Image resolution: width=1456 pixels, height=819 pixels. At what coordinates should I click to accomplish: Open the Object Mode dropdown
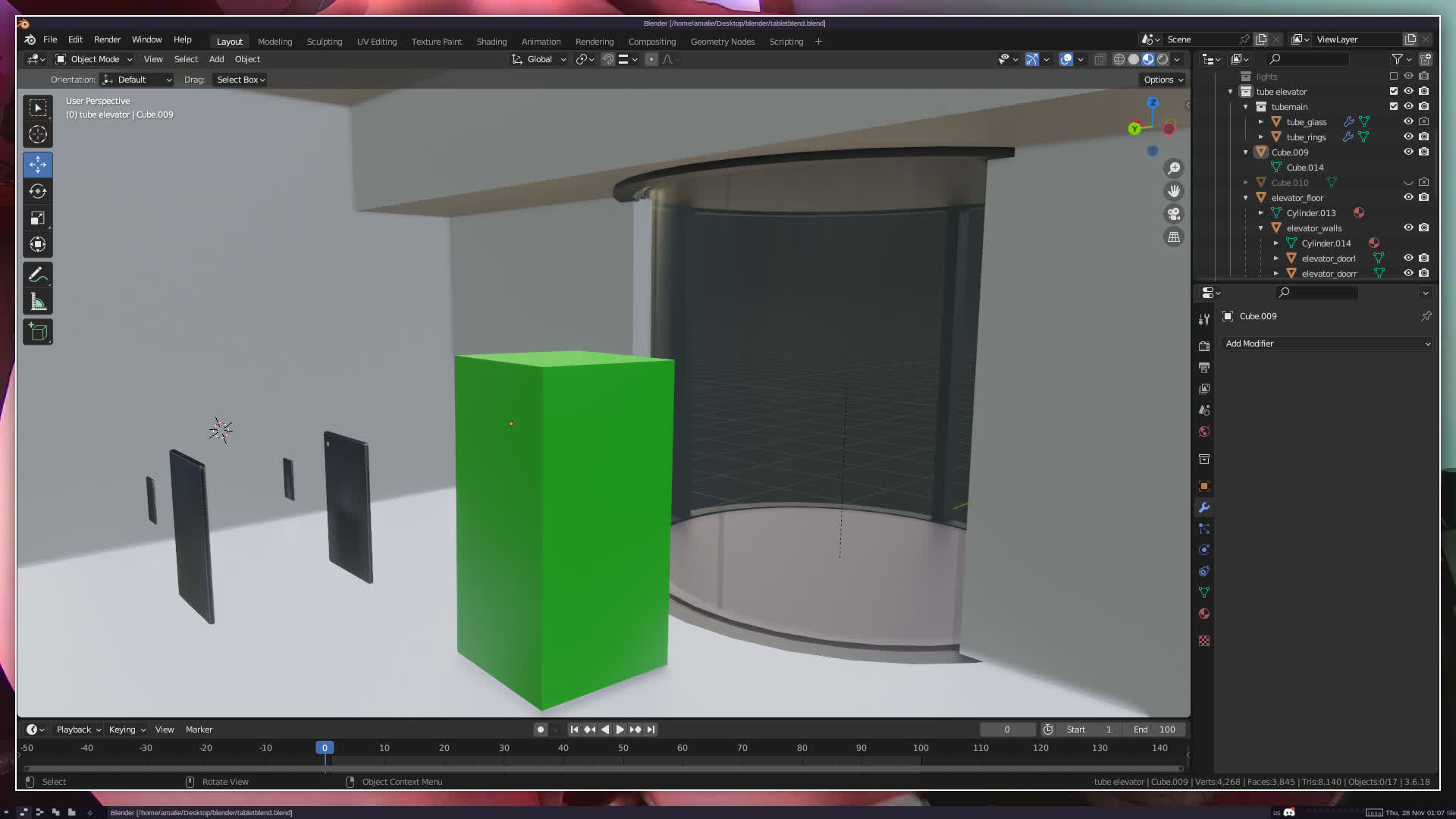point(94,59)
